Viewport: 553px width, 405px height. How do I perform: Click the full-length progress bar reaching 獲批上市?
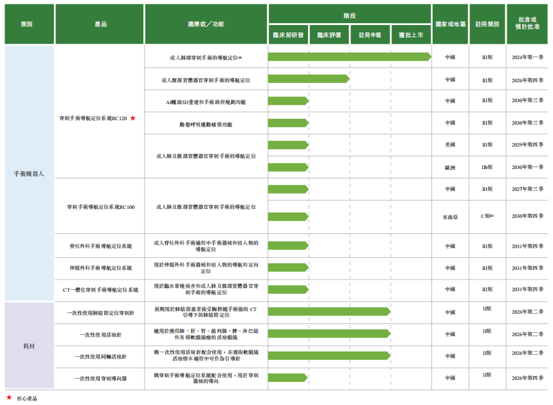[350, 56]
